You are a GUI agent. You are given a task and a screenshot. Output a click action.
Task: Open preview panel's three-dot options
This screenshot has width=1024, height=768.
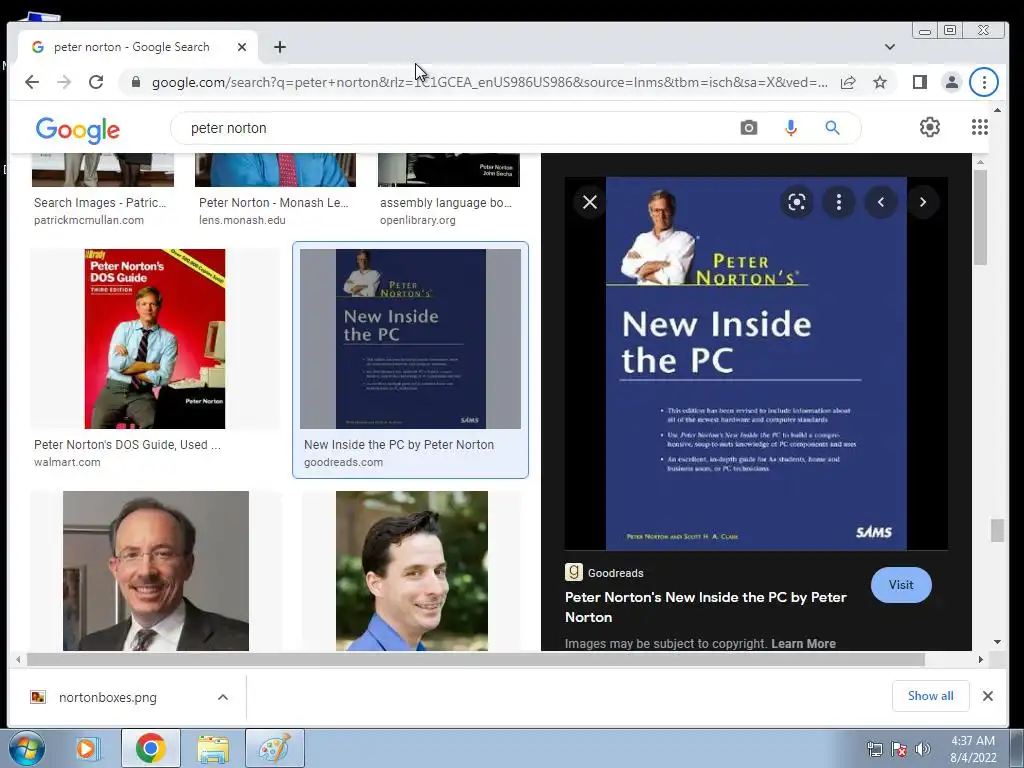click(x=839, y=202)
